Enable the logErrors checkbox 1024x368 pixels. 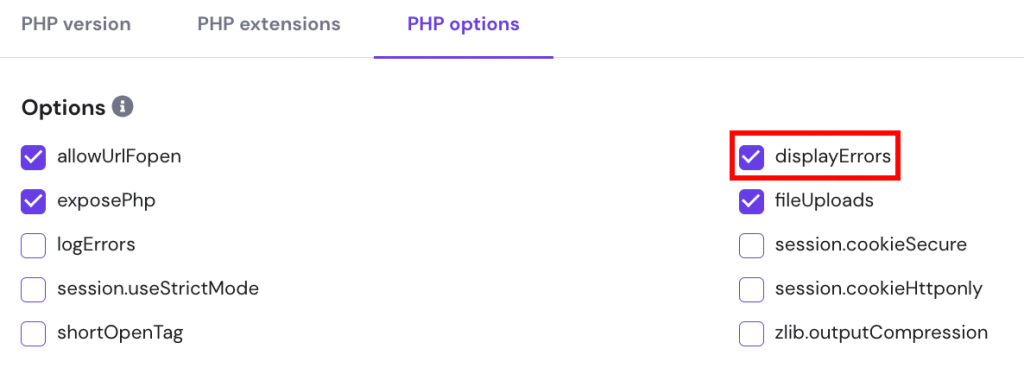click(x=33, y=246)
